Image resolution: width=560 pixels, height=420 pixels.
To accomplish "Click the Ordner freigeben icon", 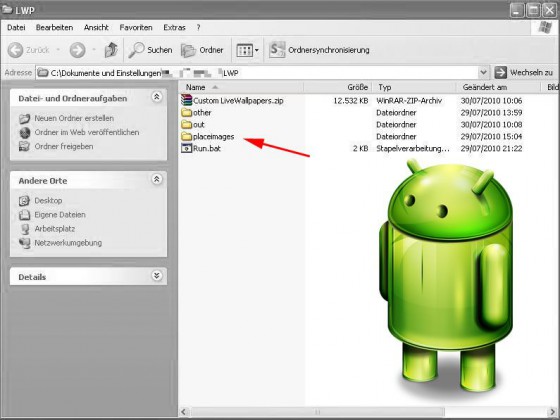I will click(x=24, y=146).
